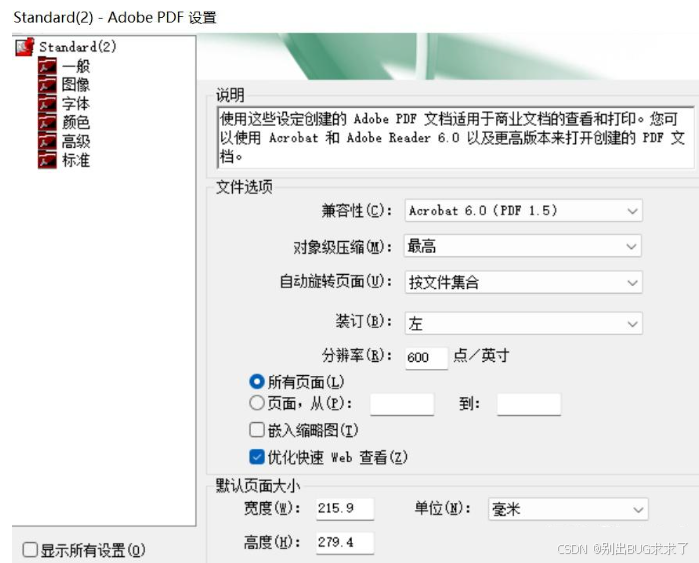Click the 宽度(W) field showing 215.9
Viewport: 699px width, 563px height.
345,509
